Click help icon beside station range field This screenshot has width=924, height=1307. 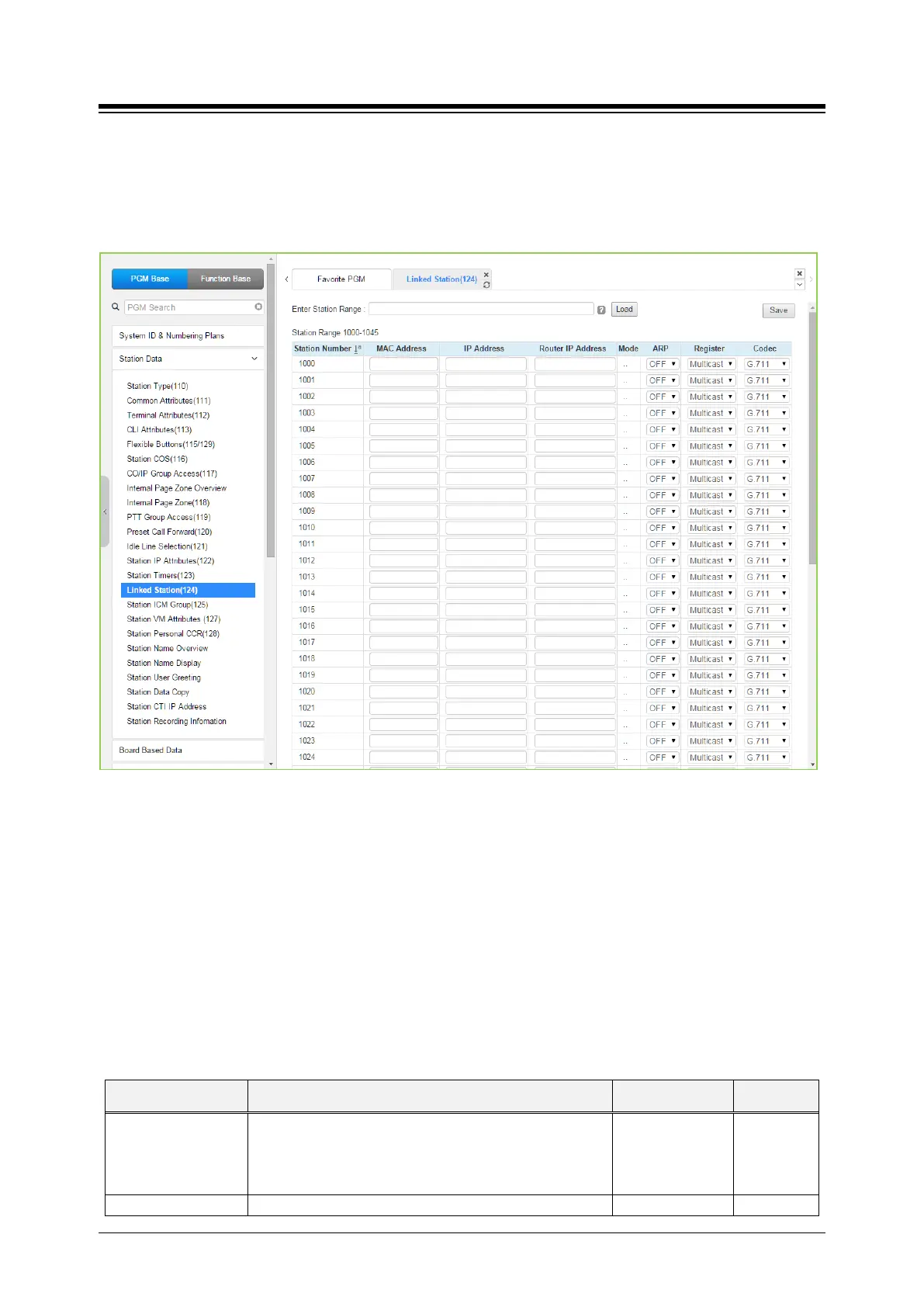(601, 310)
